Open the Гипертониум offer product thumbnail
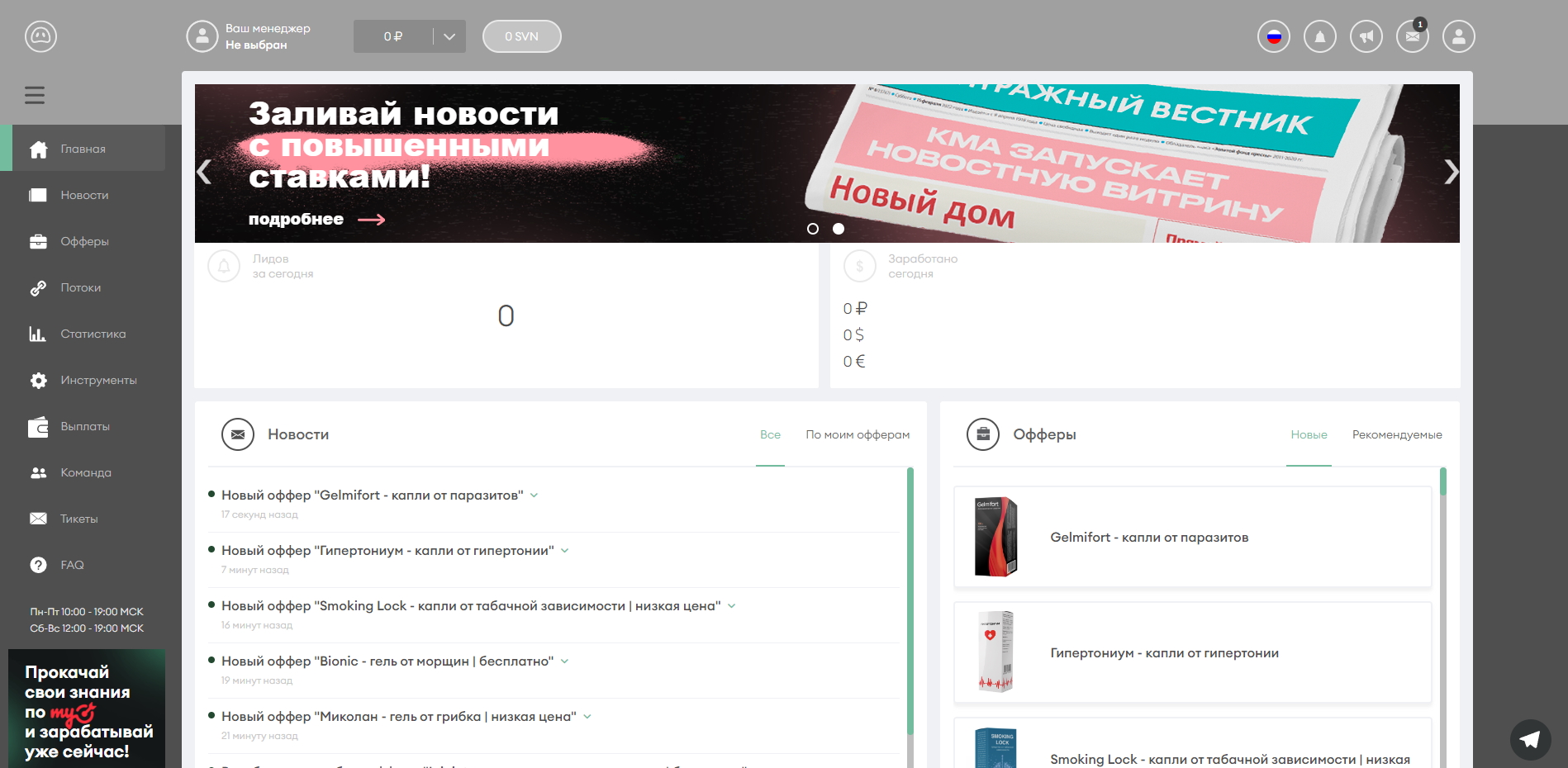The height and width of the screenshot is (768, 1568). pos(995,652)
